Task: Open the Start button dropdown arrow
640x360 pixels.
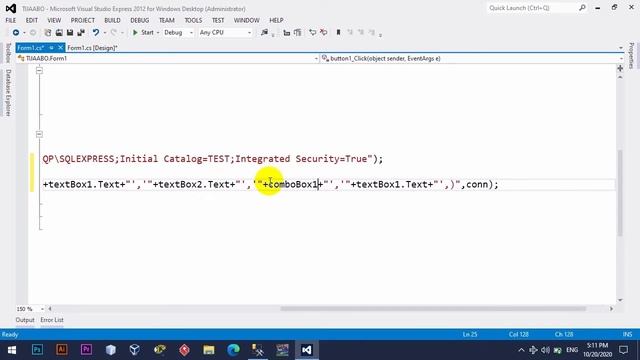Action: click(x=158, y=32)
